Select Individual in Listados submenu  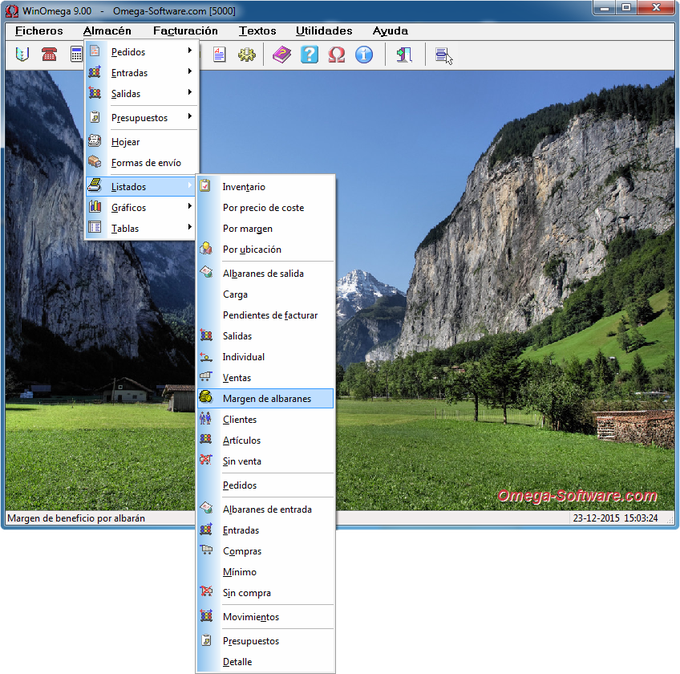pyautogui.click(x=265, y=357)
